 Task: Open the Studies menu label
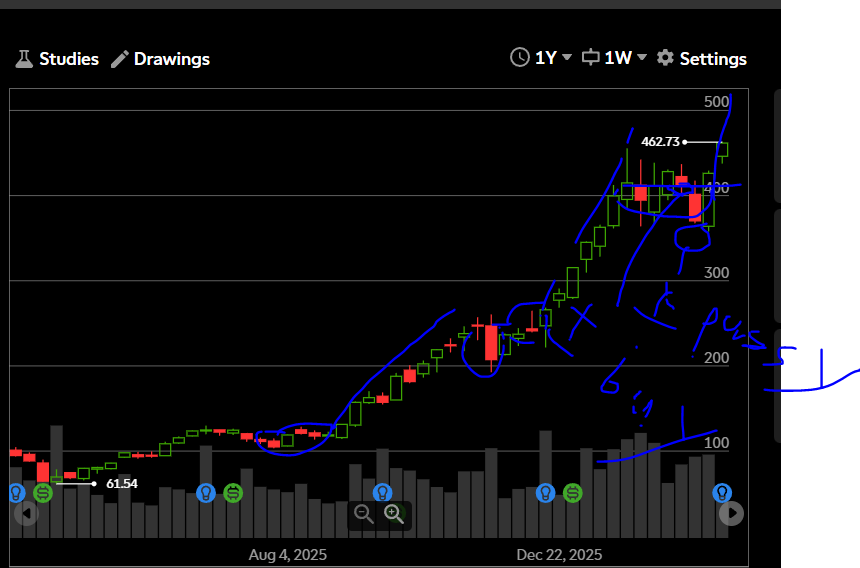pyautogui.click(x=69, y=59)
